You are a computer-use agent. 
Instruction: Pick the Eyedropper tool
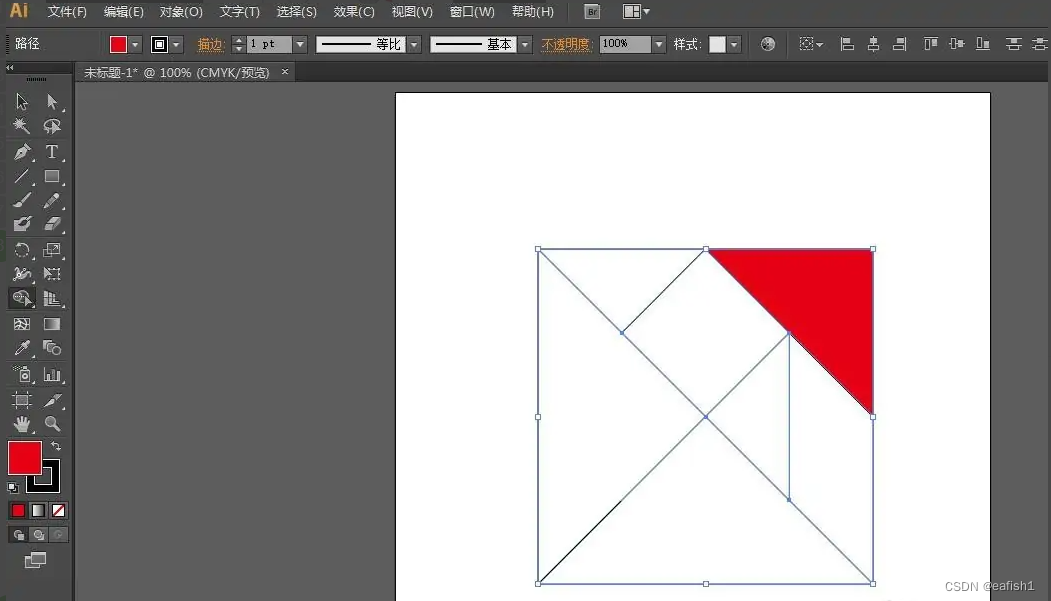(21, 348)
